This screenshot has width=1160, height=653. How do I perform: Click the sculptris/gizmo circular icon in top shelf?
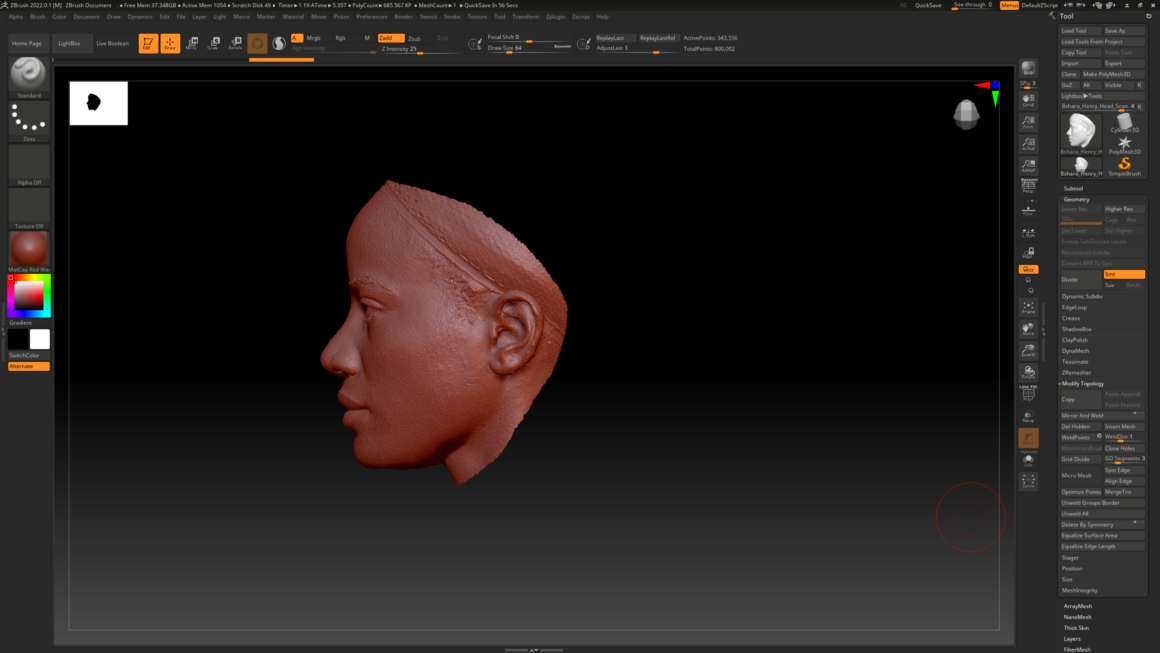257,44
